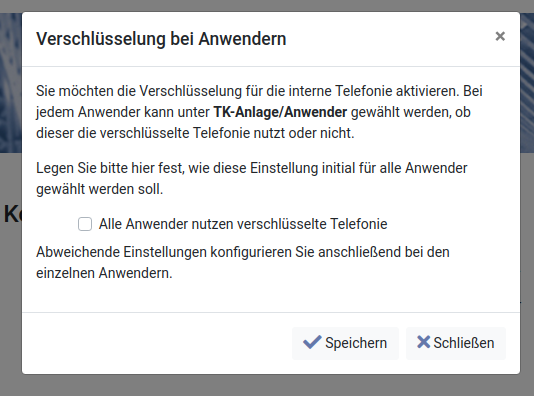This screenshot has height=396, width=534.
Task: Click the blue banner image behind the dialog
Action: [11, 83]
